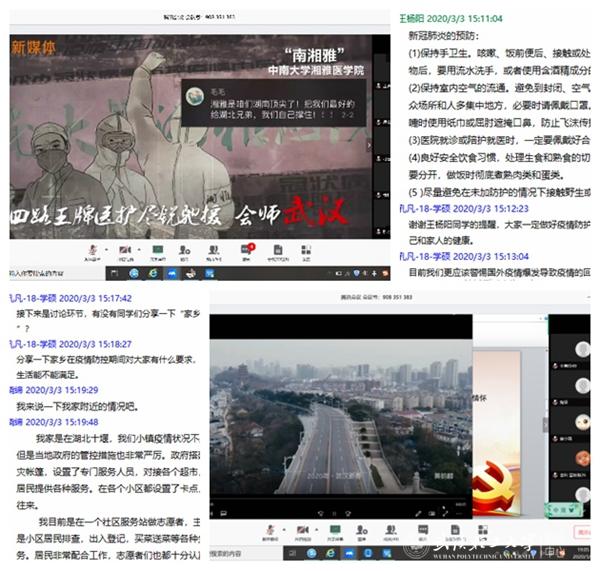600x571 pixels.
Task: Open Internet Explorer on the top taskbar
Action: pyautogui.click(x=153, y=273)
